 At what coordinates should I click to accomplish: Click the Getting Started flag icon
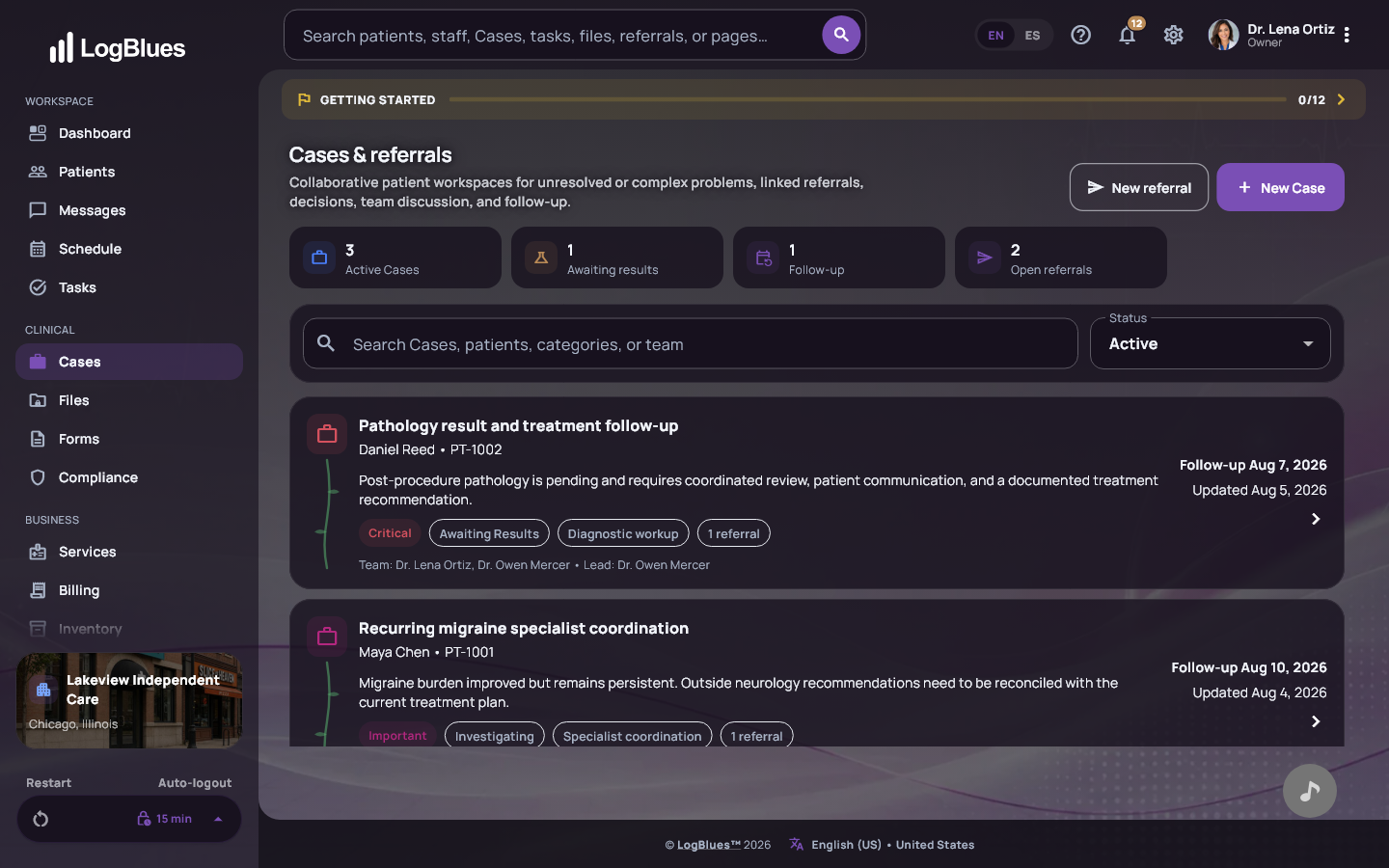pyautogui.click(x=304, y=99)
